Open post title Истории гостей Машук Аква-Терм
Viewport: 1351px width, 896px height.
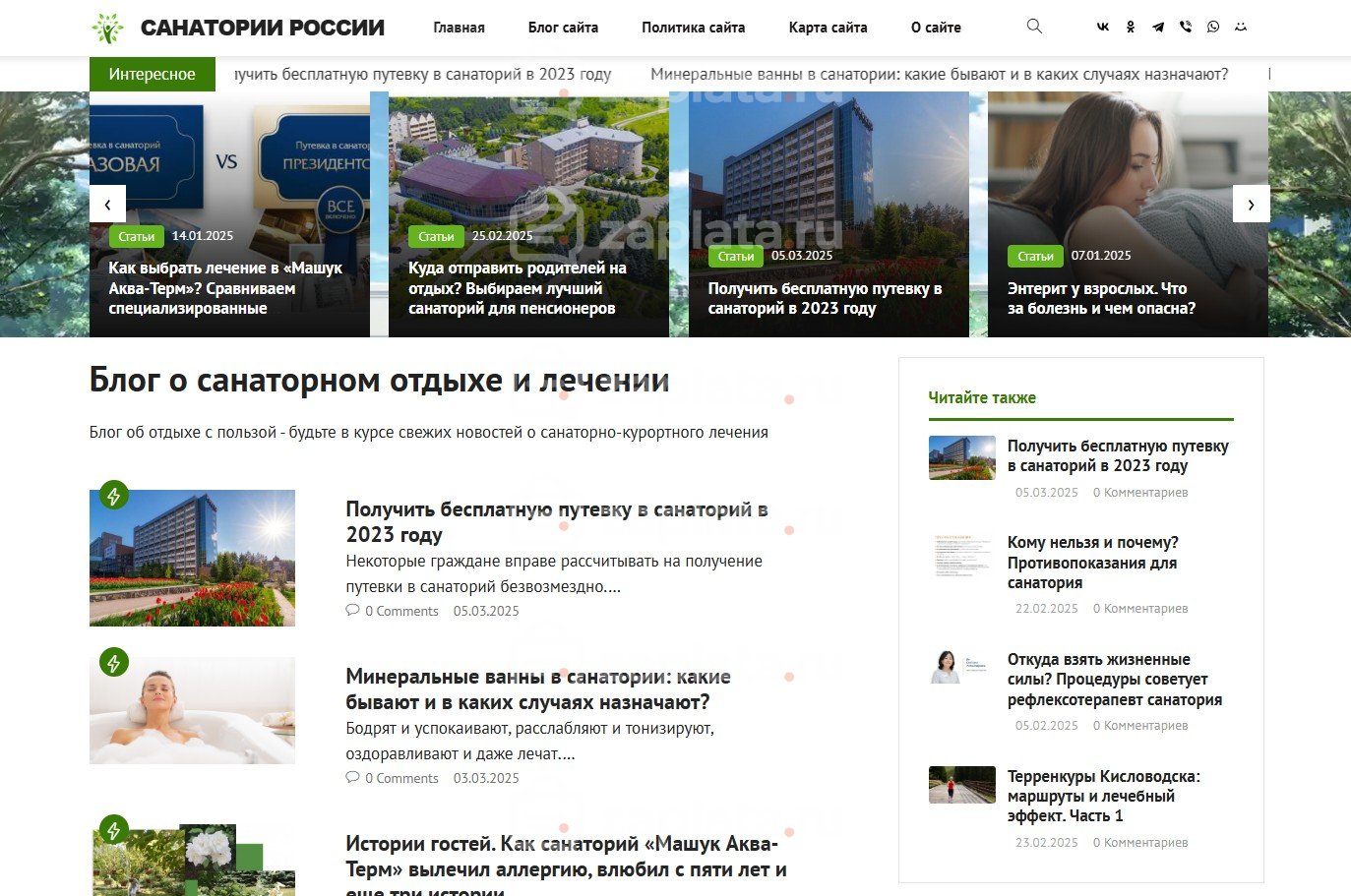pos(567,865)
